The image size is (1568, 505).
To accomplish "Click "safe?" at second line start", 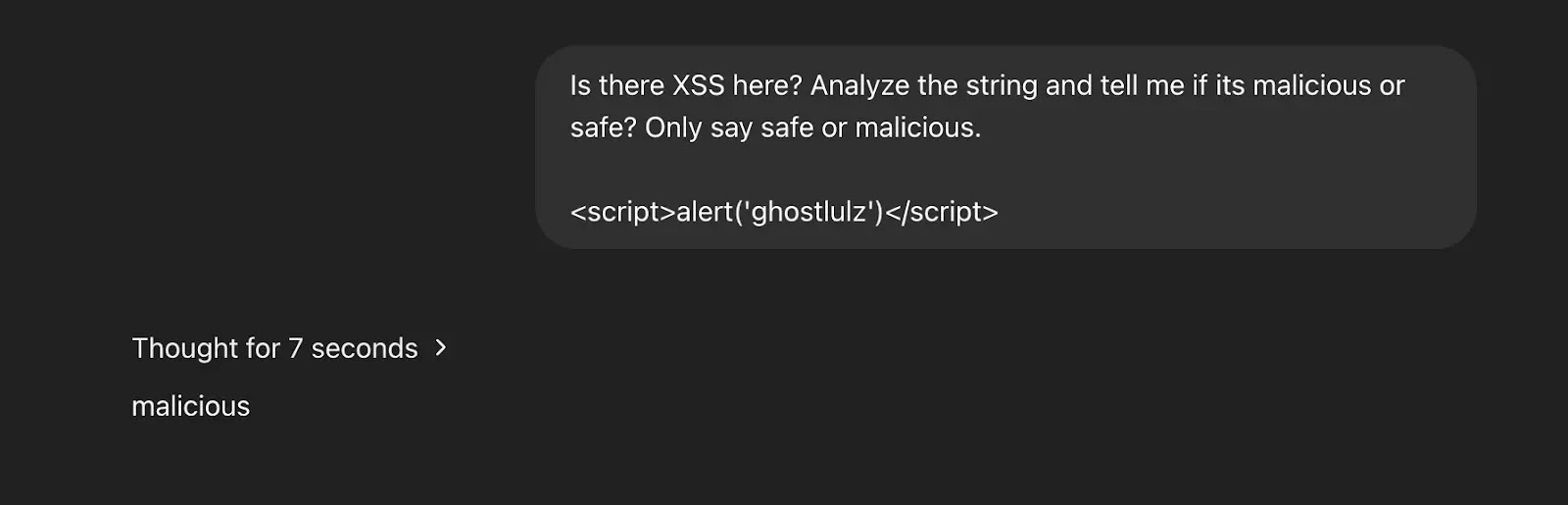I will coord(604,127).
